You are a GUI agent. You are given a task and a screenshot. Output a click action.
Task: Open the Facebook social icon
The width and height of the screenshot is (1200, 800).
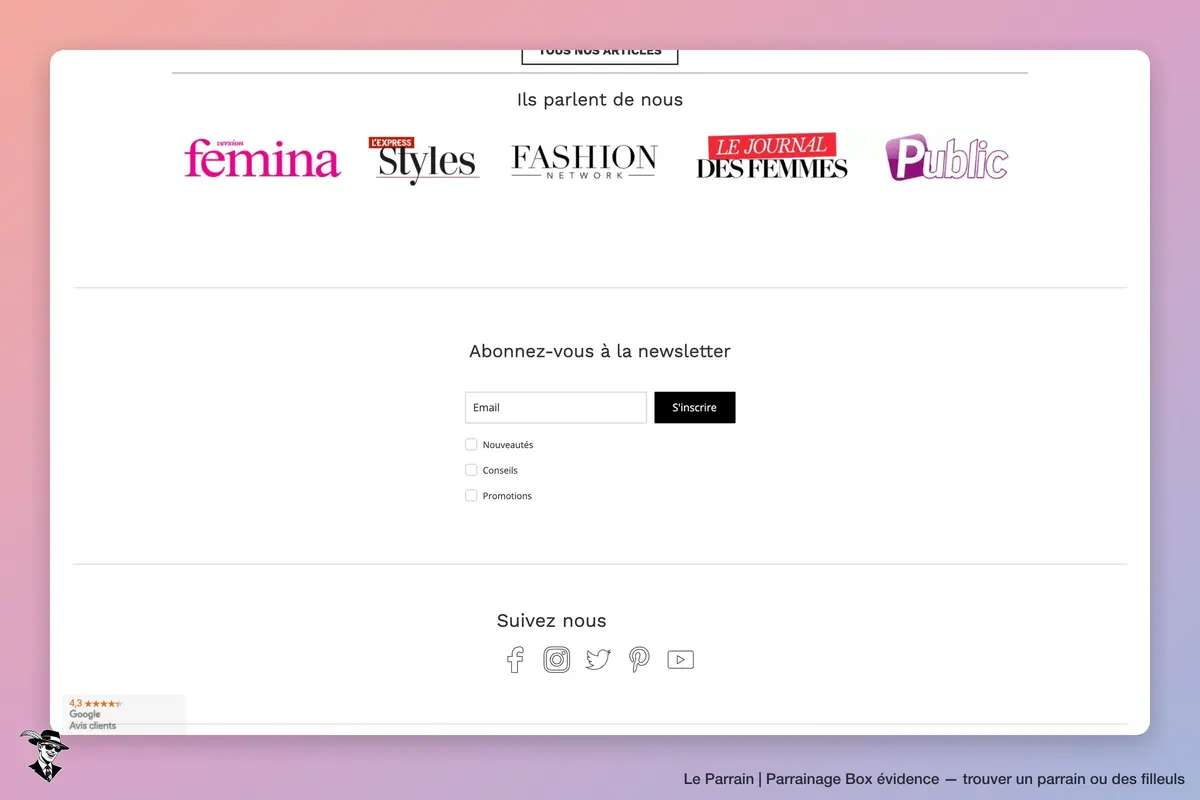coord(515,660)
